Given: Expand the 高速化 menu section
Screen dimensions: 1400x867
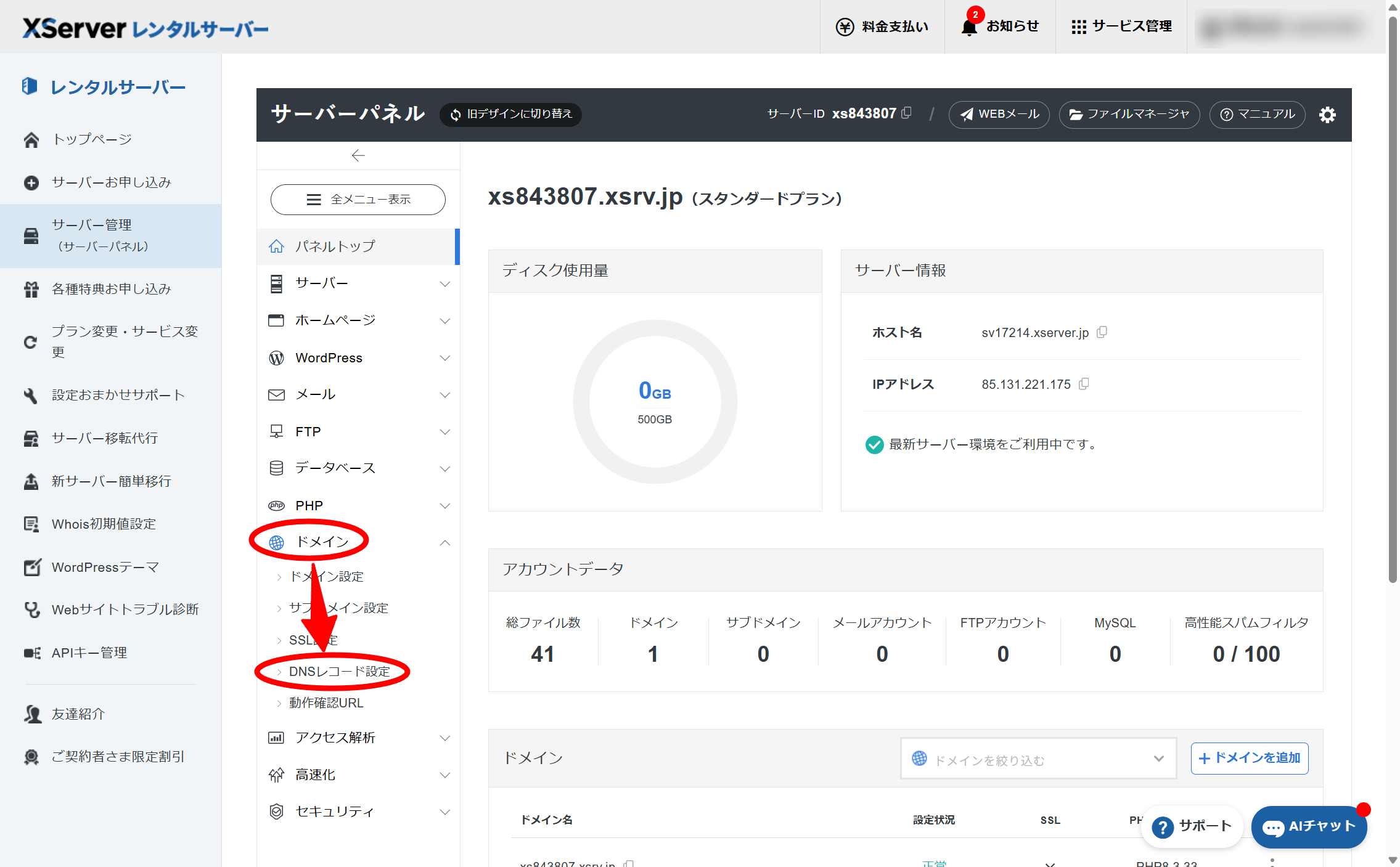Looking at the screenshot, I should (358, 775).
